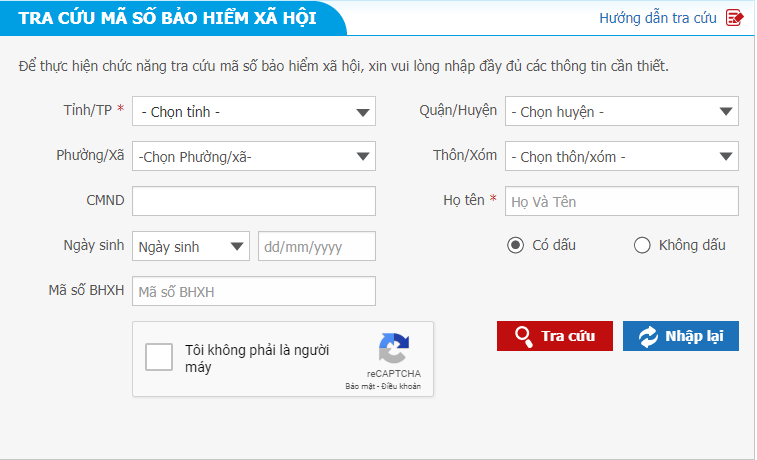Tick the 'Tôi không phải là người máy' checkbox
757x460 pixels.
tap(159, 358)
